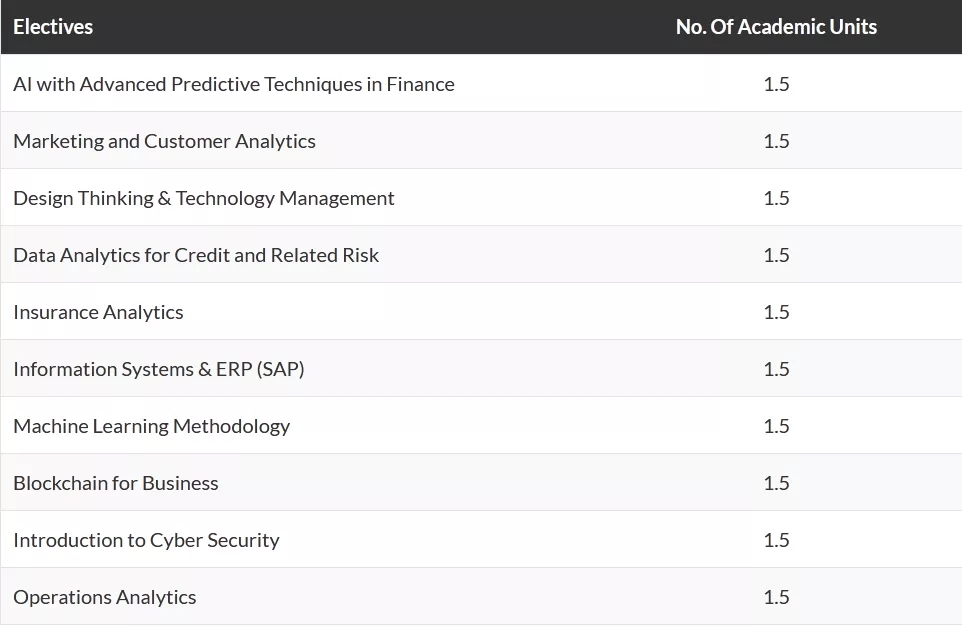Click the Insurance Analytics elective
The width and height of the screenshot is (962, 628).
click(98, 312)
